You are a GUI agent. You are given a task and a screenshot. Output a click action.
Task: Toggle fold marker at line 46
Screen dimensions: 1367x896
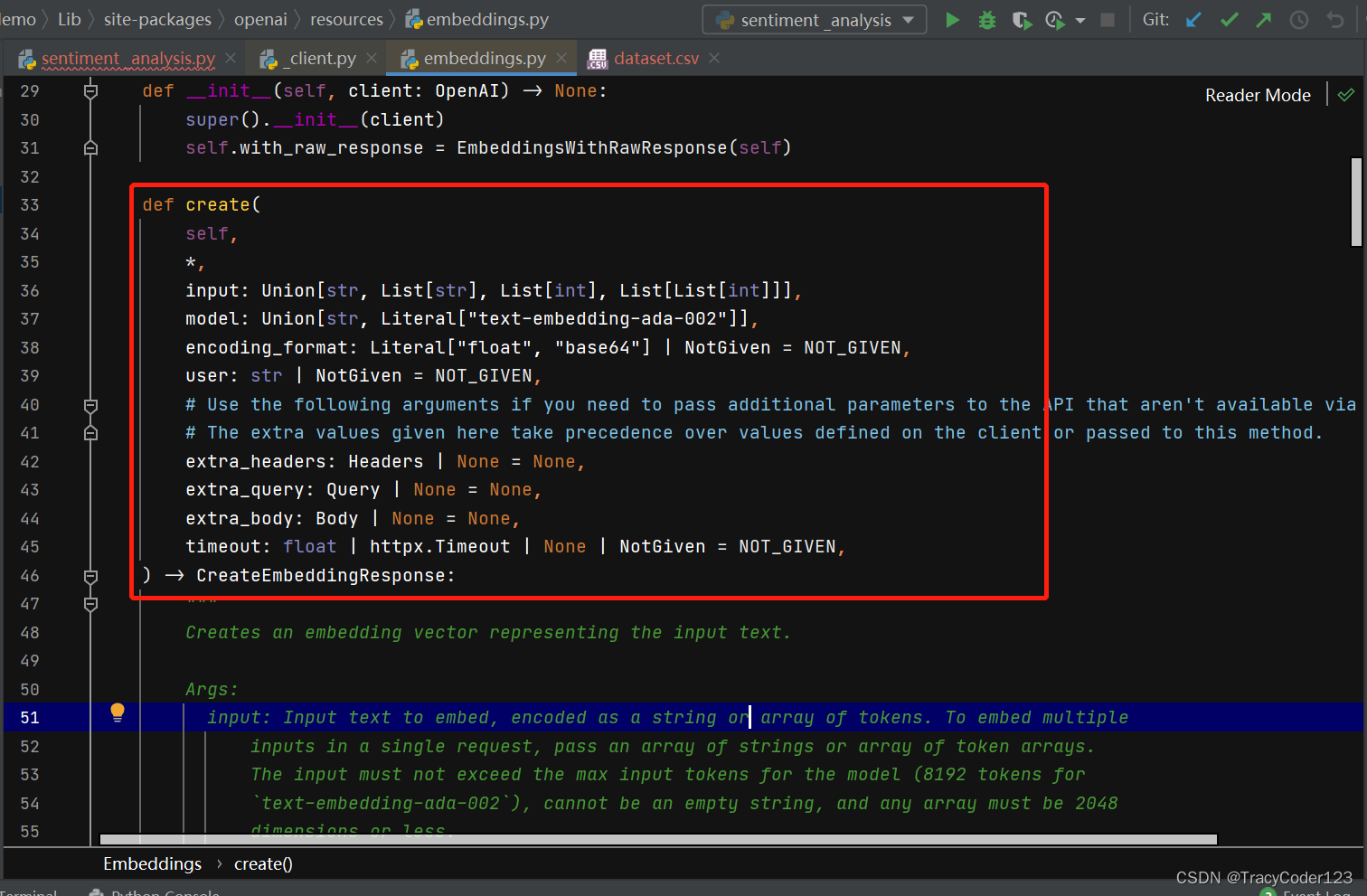pyautogui.click(x=90, y=576)
